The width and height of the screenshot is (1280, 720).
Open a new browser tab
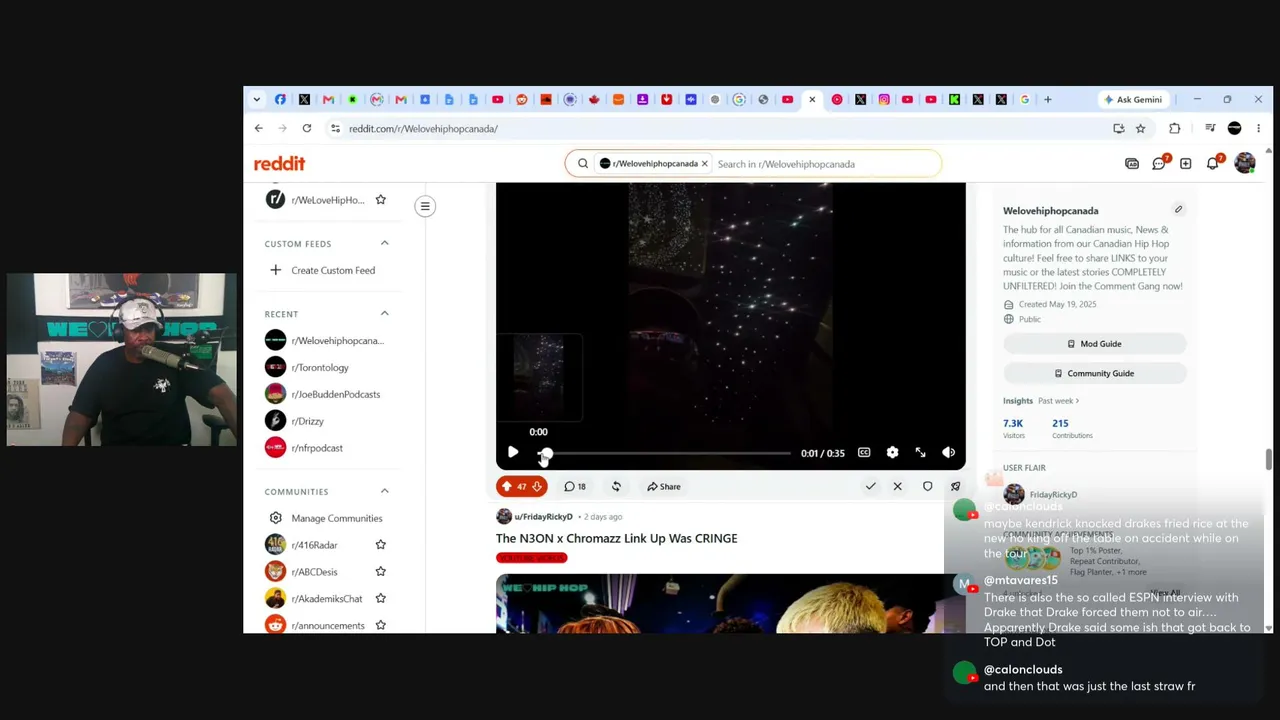1048,100
